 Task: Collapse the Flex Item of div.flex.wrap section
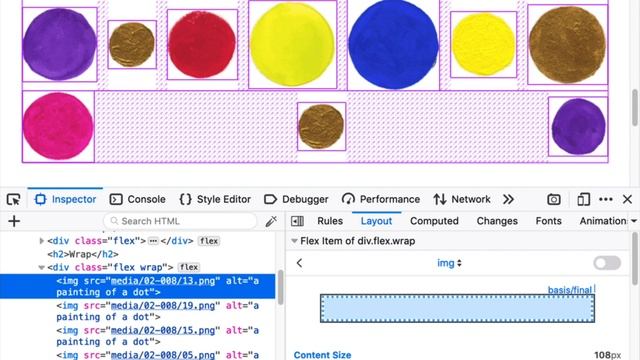point(294,241)
